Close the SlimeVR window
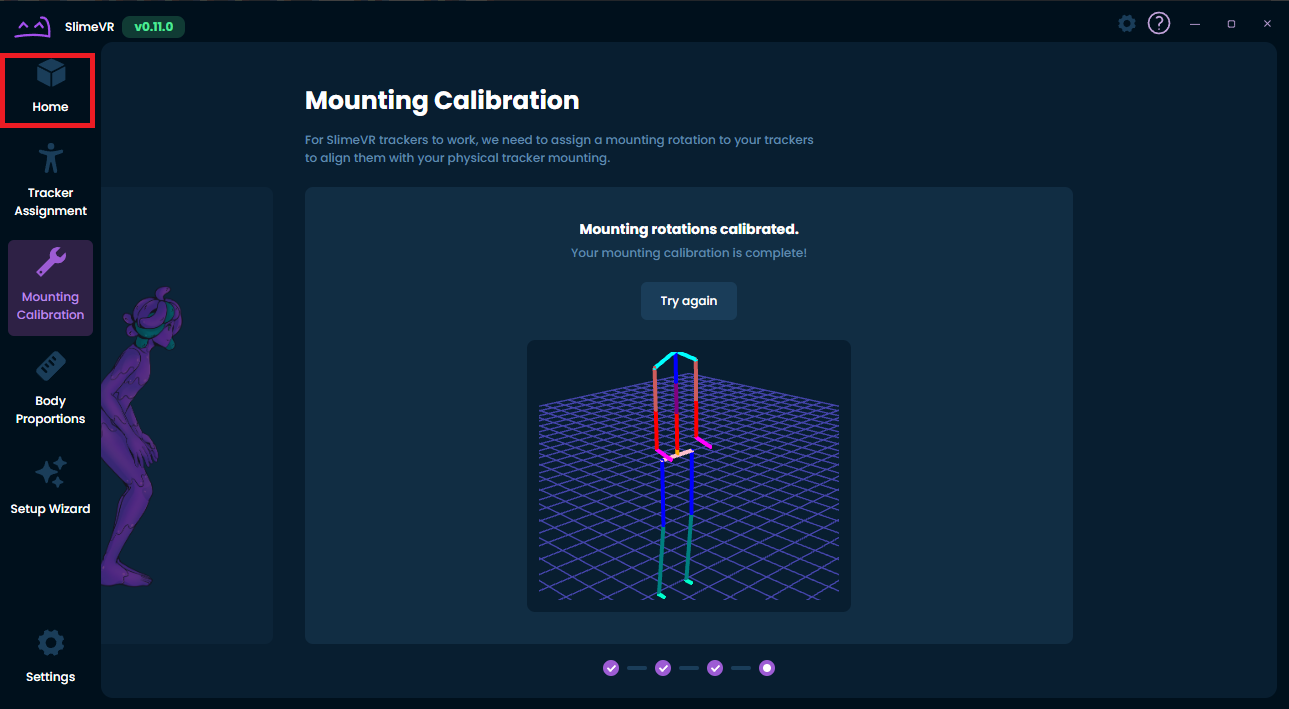 1267,24
